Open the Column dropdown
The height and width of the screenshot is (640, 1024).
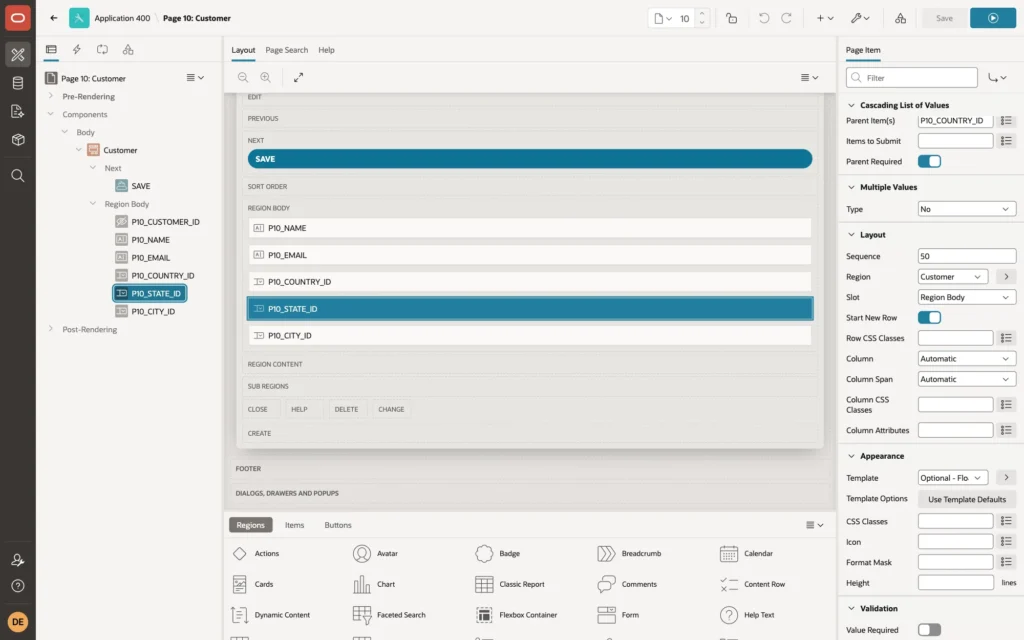[x=967, y=359]
